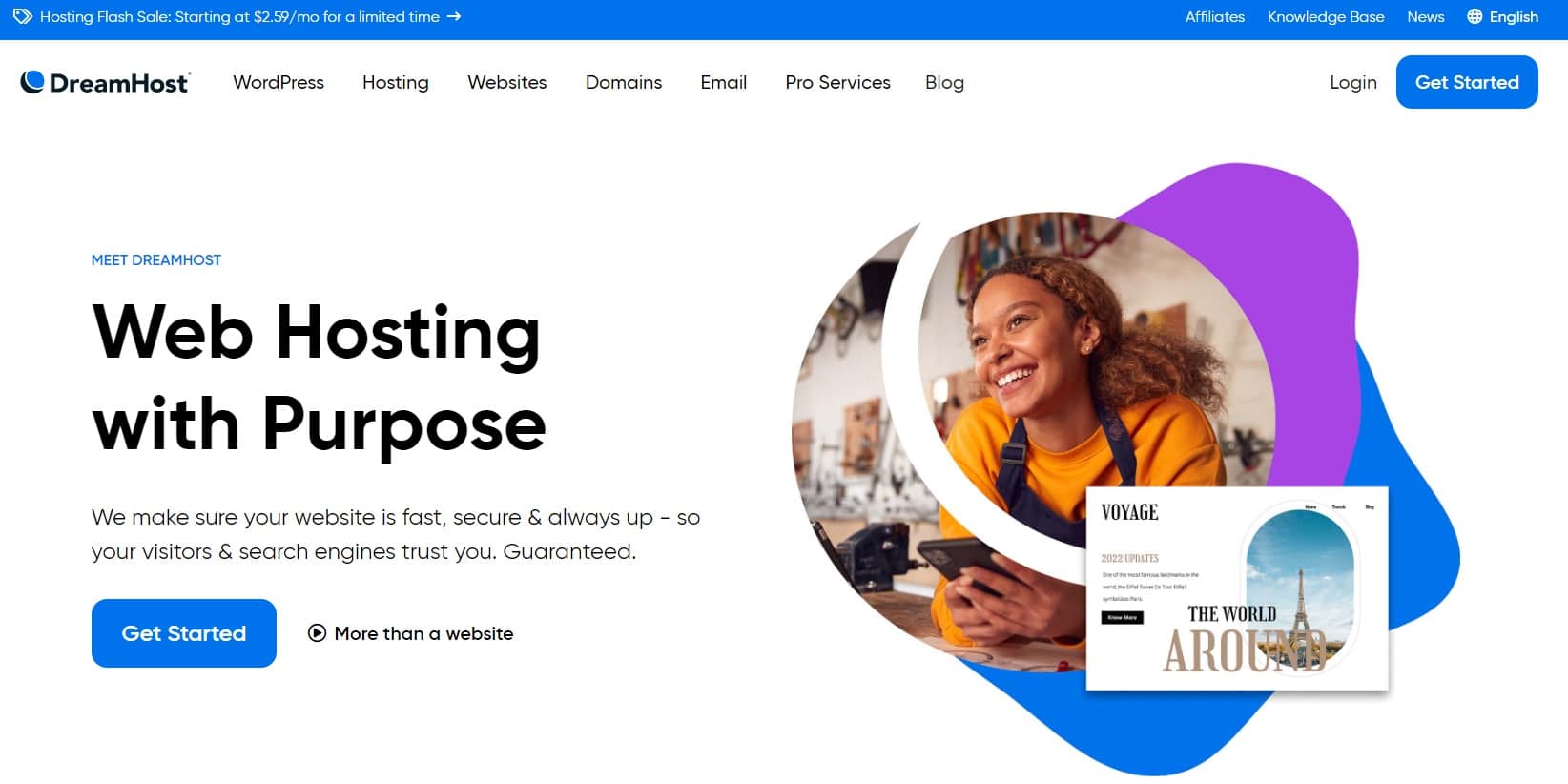Click the sale tag icon in banner

coord(22,16)
